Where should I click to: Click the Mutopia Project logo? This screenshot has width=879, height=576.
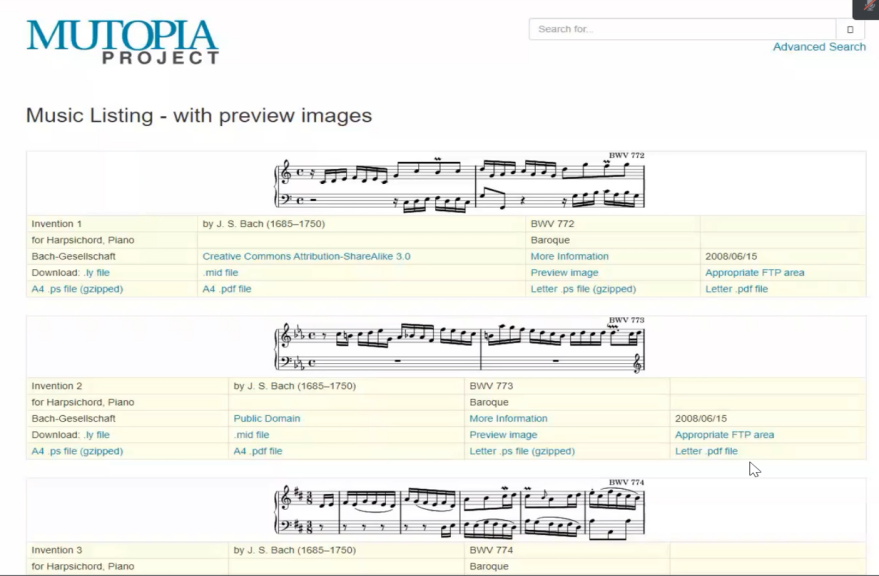[x=122, y=42]
